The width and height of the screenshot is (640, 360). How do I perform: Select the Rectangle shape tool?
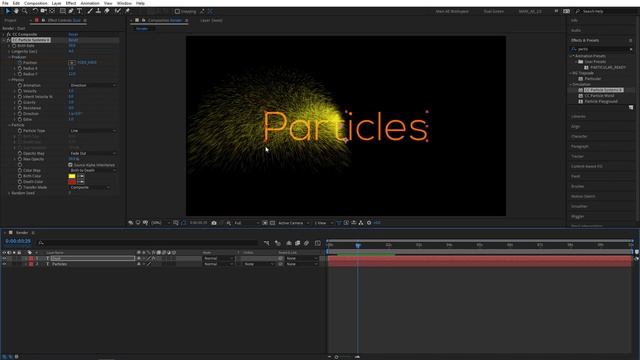point(62,11)
